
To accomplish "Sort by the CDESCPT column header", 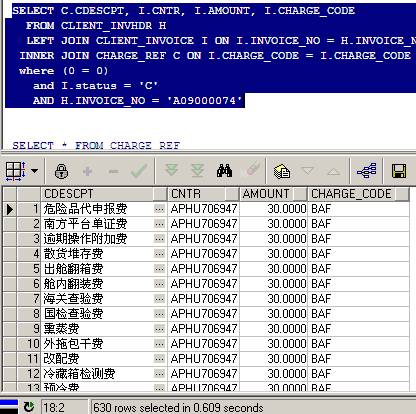I will tap(103, 194).
